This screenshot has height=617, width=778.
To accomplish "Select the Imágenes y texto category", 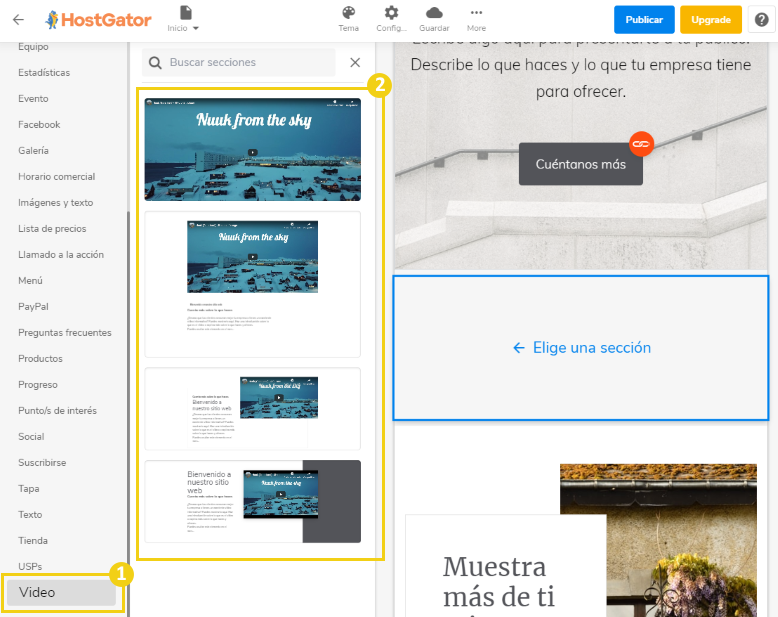I will tap(56, 203).
